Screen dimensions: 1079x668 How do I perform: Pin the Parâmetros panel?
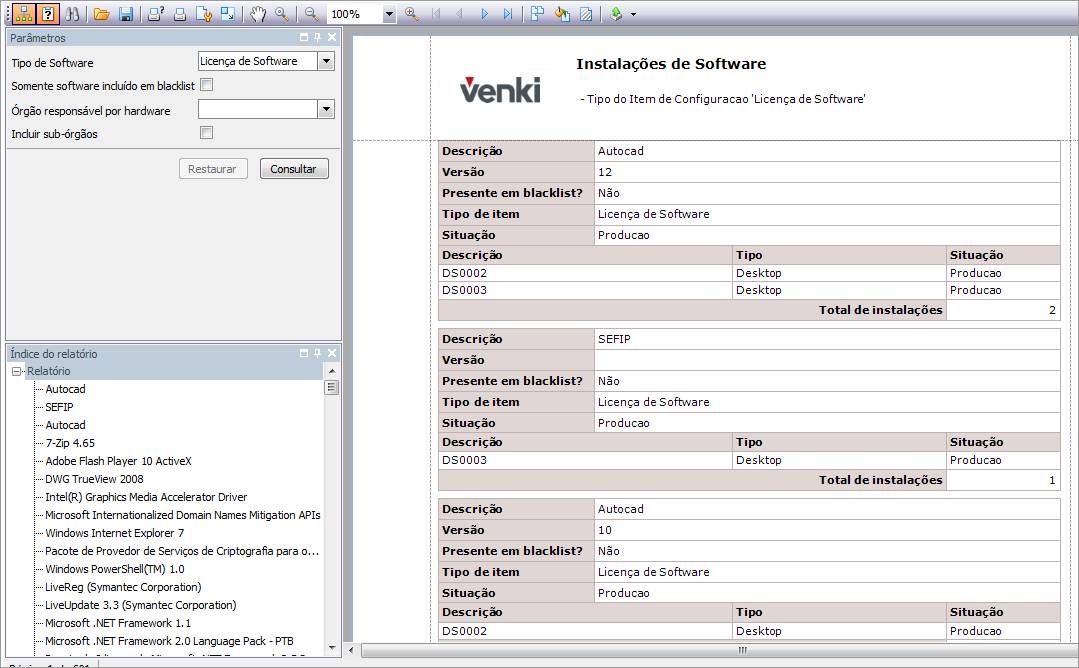point(317,37)
